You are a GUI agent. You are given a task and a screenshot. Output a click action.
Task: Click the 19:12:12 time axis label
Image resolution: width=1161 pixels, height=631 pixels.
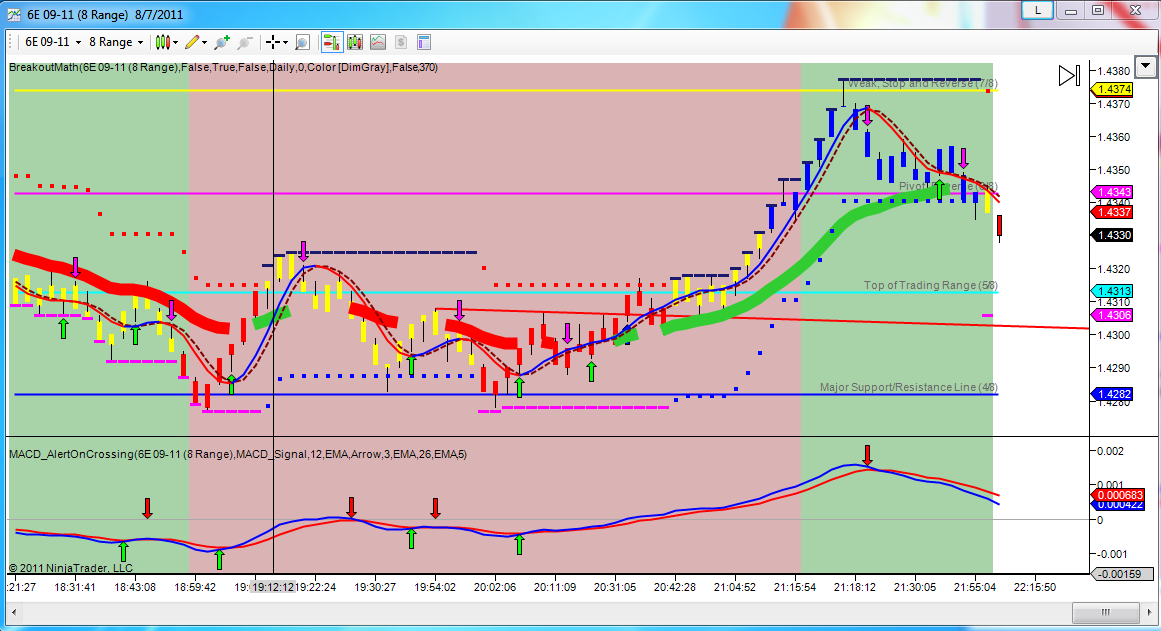point(272,587)
